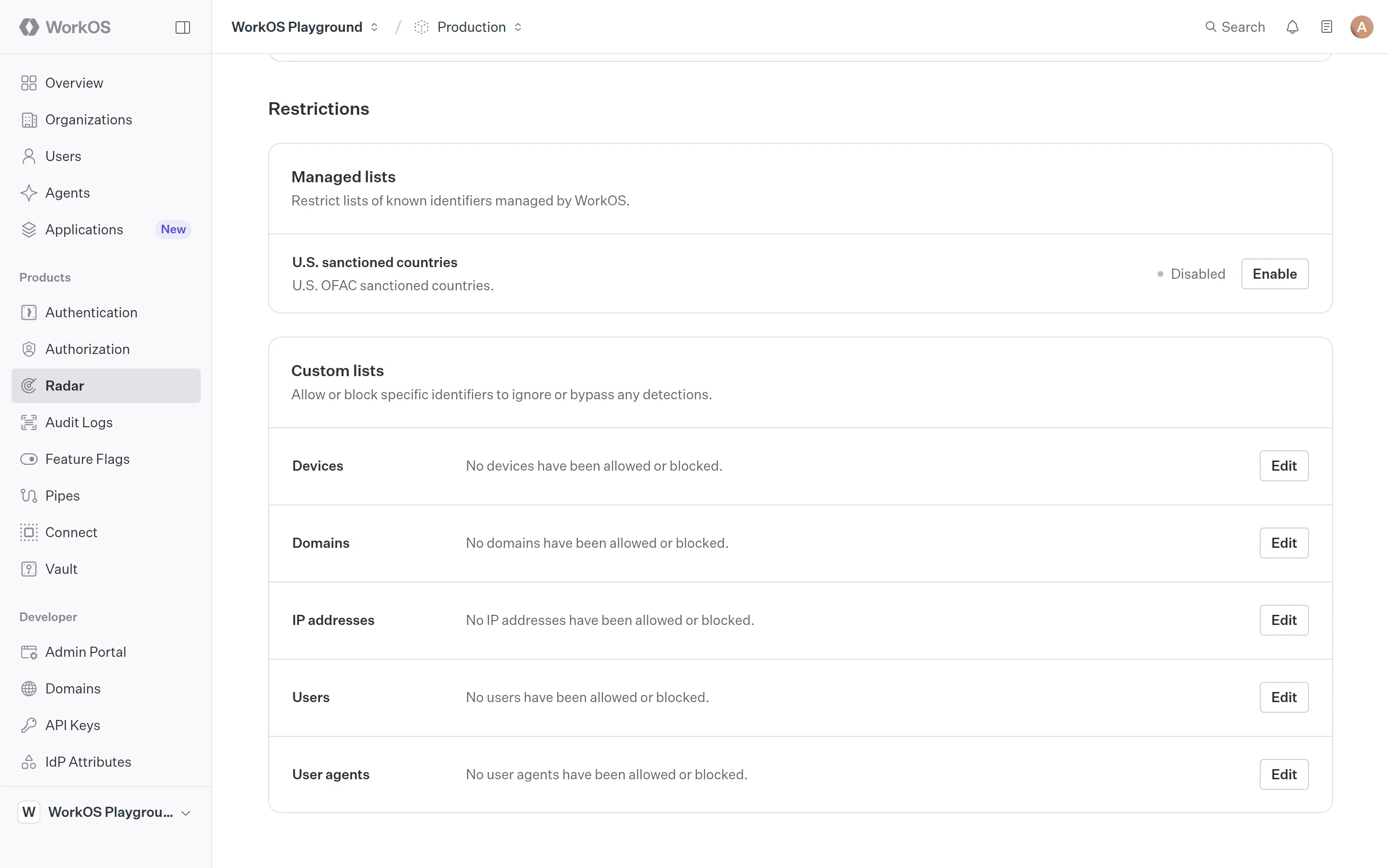Open the Applications layers icon
This screenshot has width=1389, height=868.
click(x=29, y=230)
